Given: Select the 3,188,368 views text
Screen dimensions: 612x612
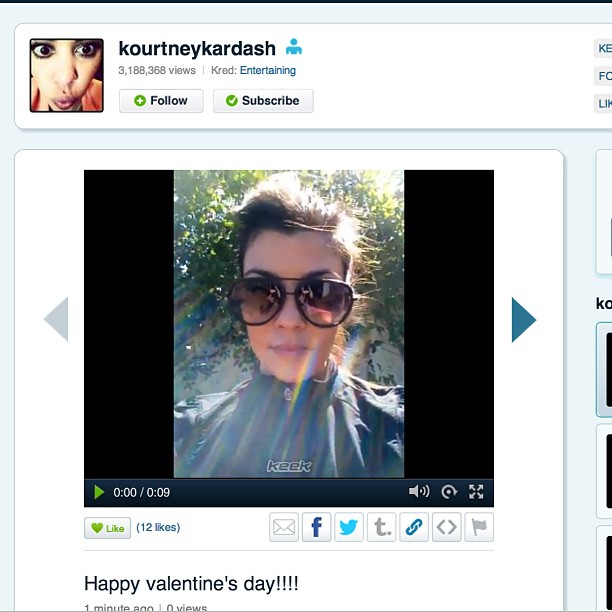Looking at the screenshot, I should point(157,70).
